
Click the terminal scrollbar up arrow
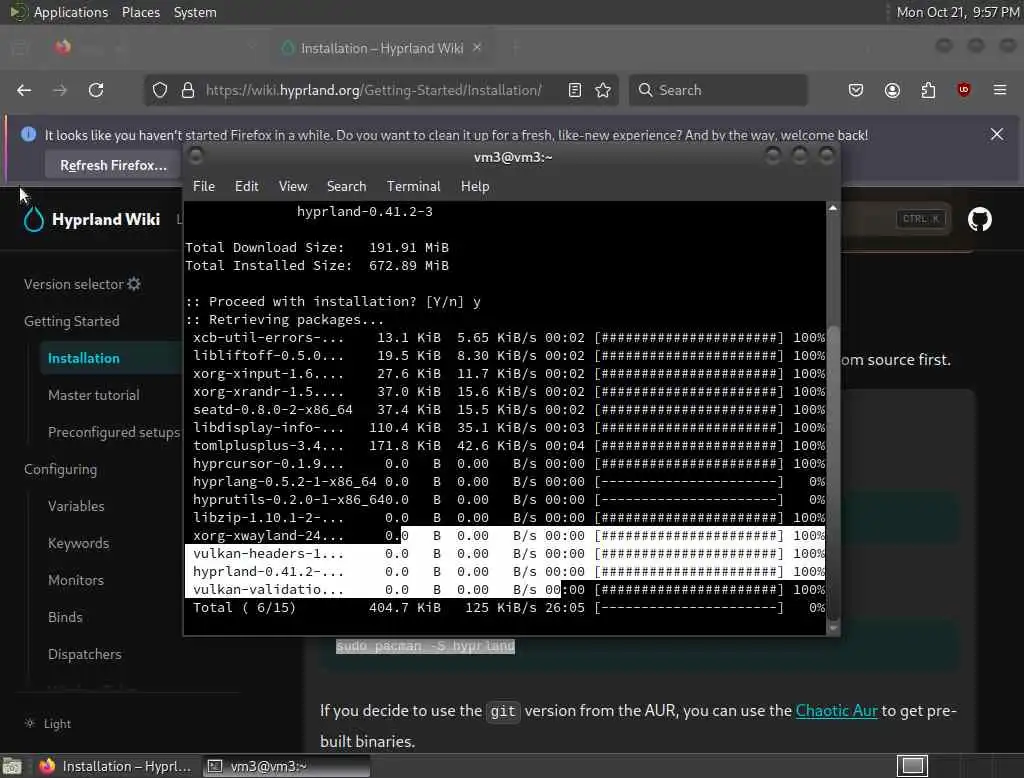pyautogui.click(x=833, y=208)
